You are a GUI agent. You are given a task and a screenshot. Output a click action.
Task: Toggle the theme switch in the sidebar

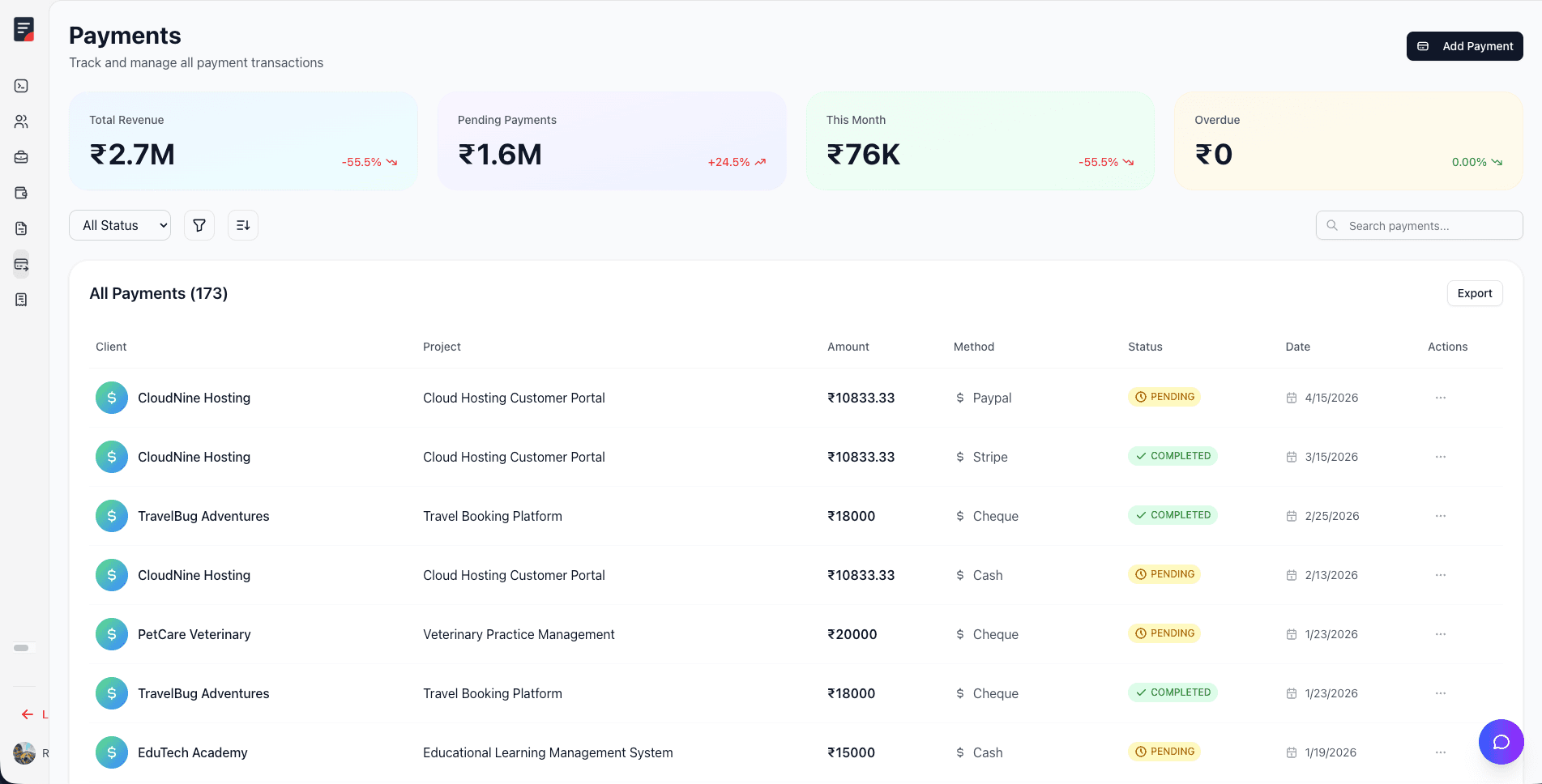tap(22, 648)
